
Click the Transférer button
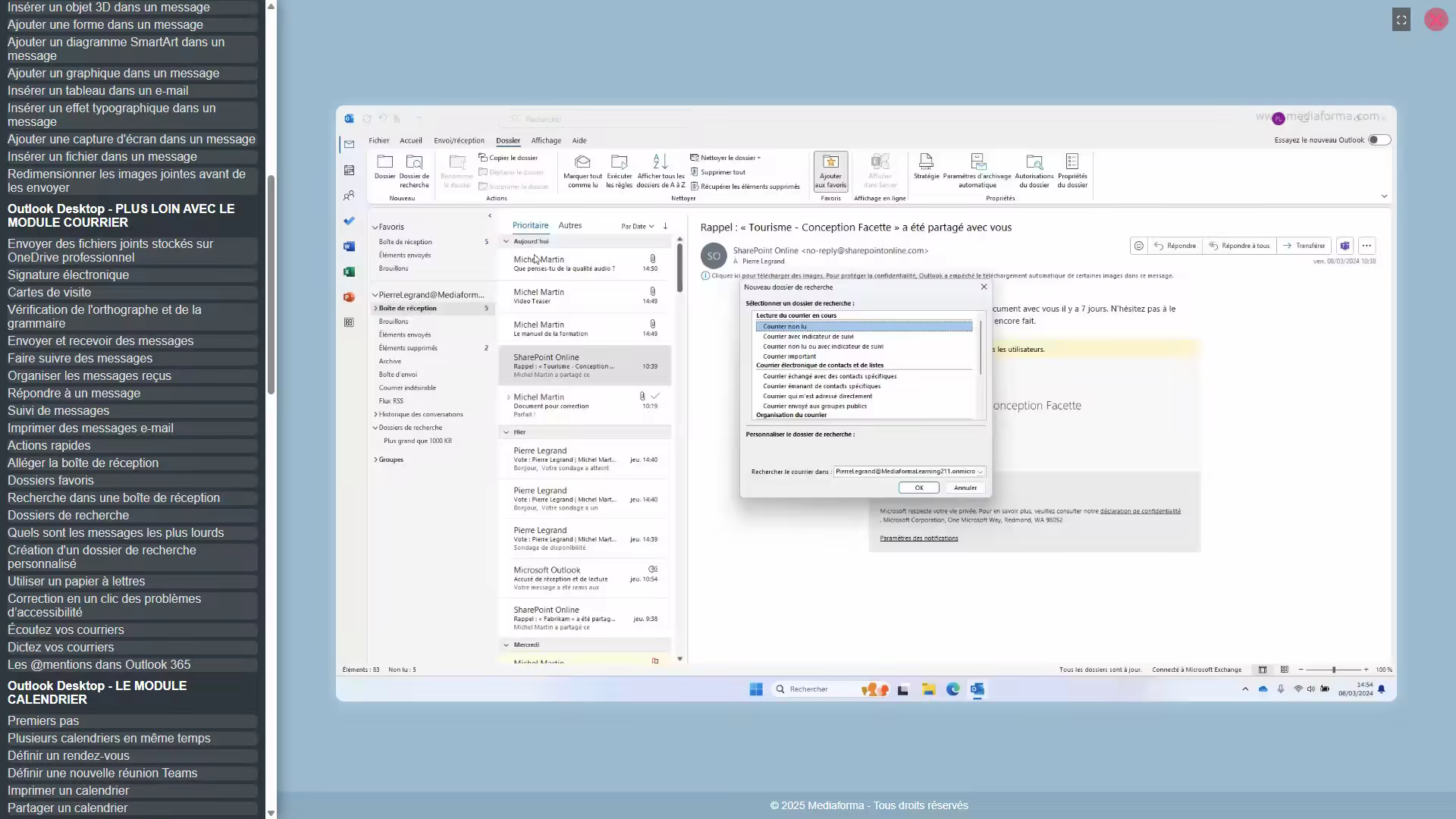pos(1304,246)
